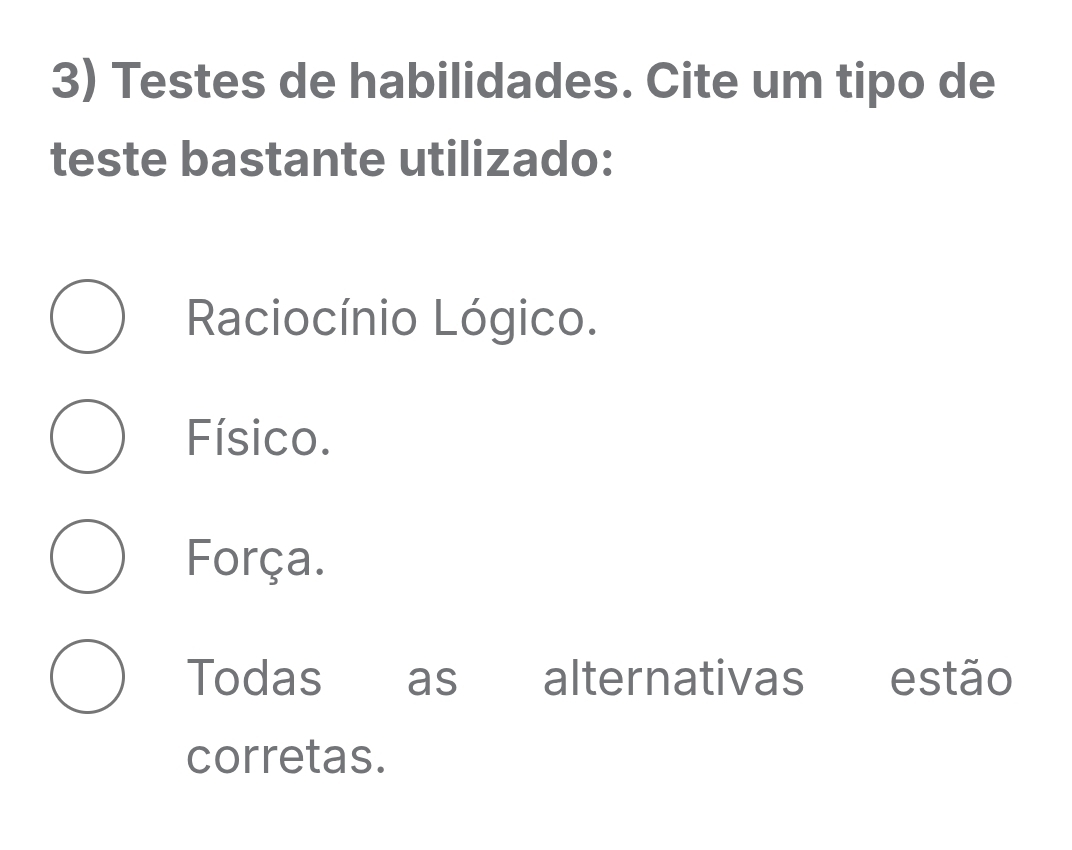Click the word 'utilizado:' in the question
1072x850 pixels.
(x=507, y=160)
